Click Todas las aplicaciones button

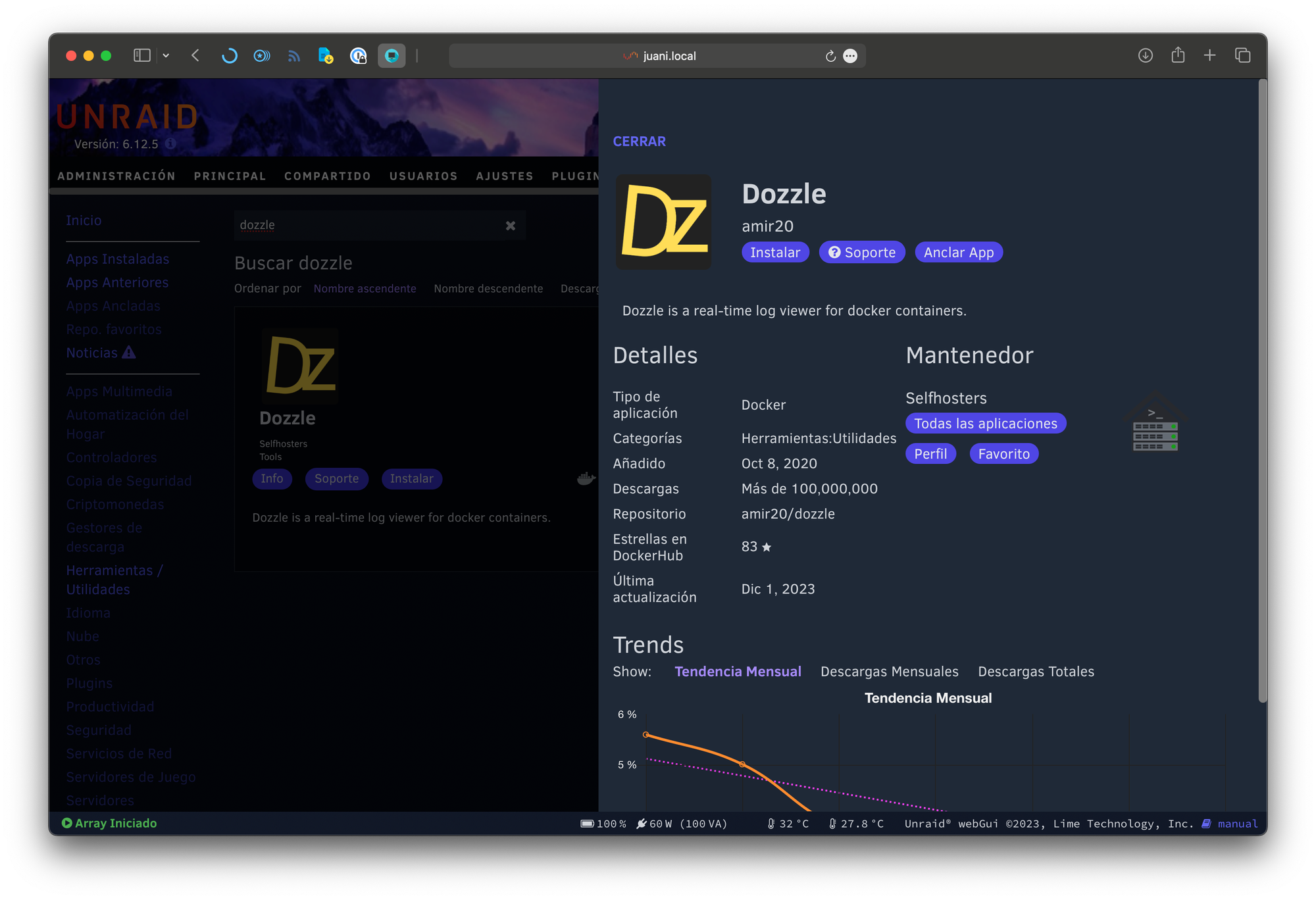click(986, 424)
